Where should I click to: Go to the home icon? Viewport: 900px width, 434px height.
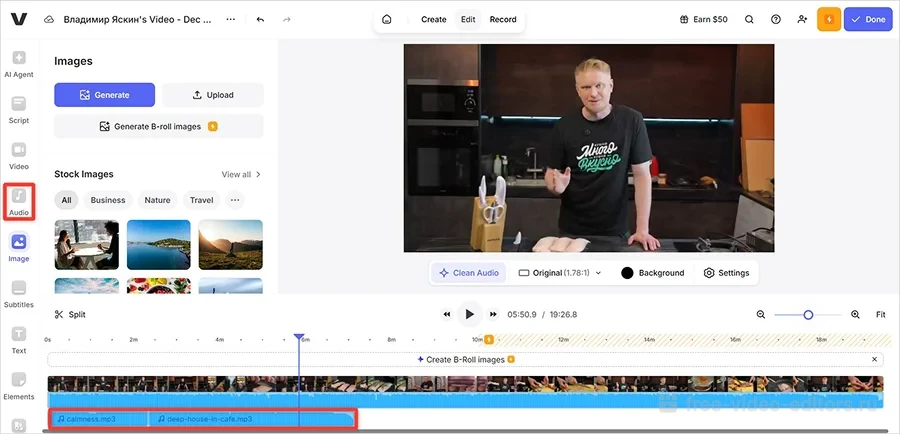click(387, 20)
